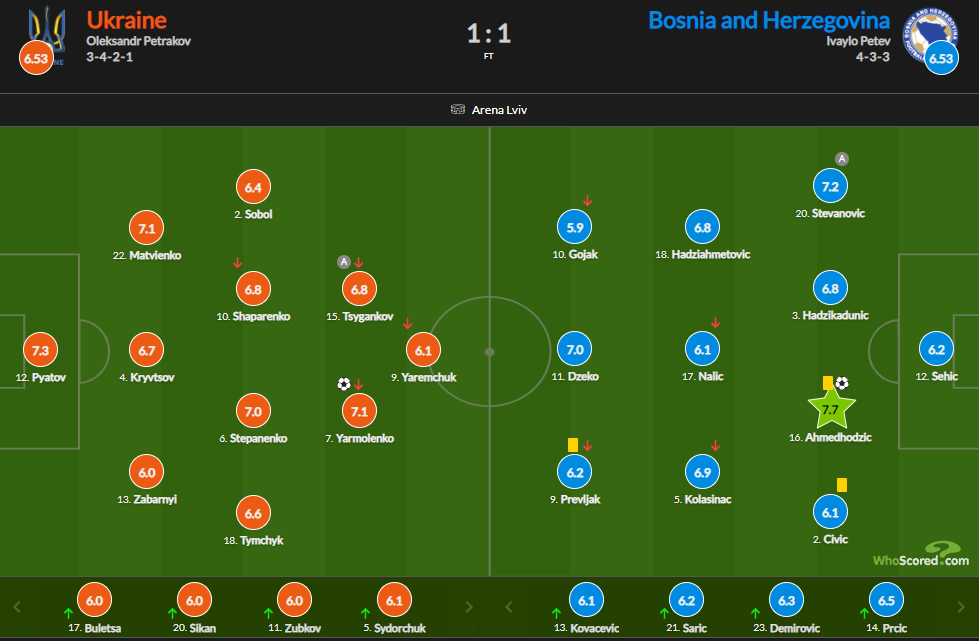Click the WhoScored.com logo
This screenshot has height=641, width=979.
pos(920,556)
